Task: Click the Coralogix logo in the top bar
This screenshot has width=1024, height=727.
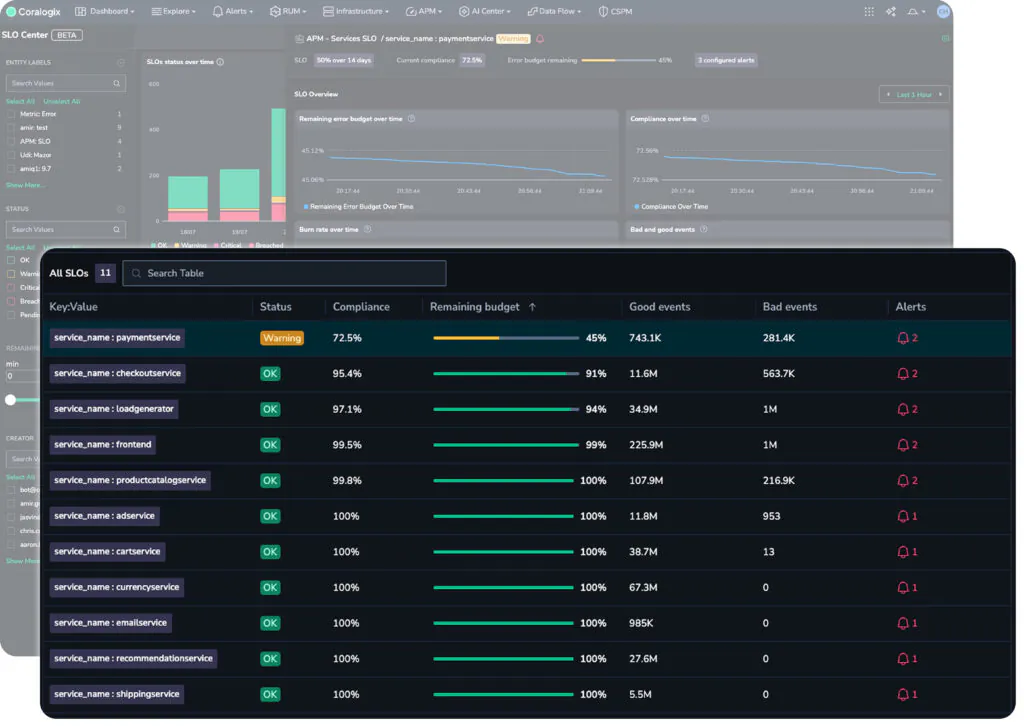Action: [33, 12]
